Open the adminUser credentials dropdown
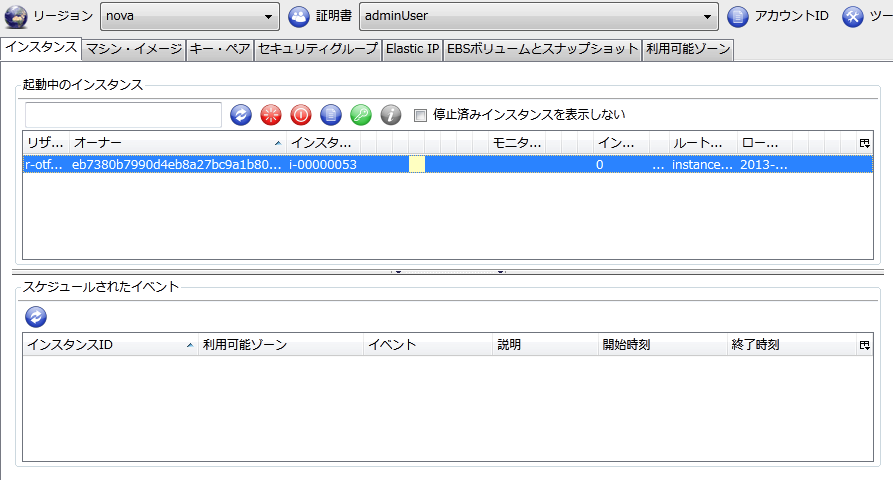The image size is (893, 480). point(538,17)
